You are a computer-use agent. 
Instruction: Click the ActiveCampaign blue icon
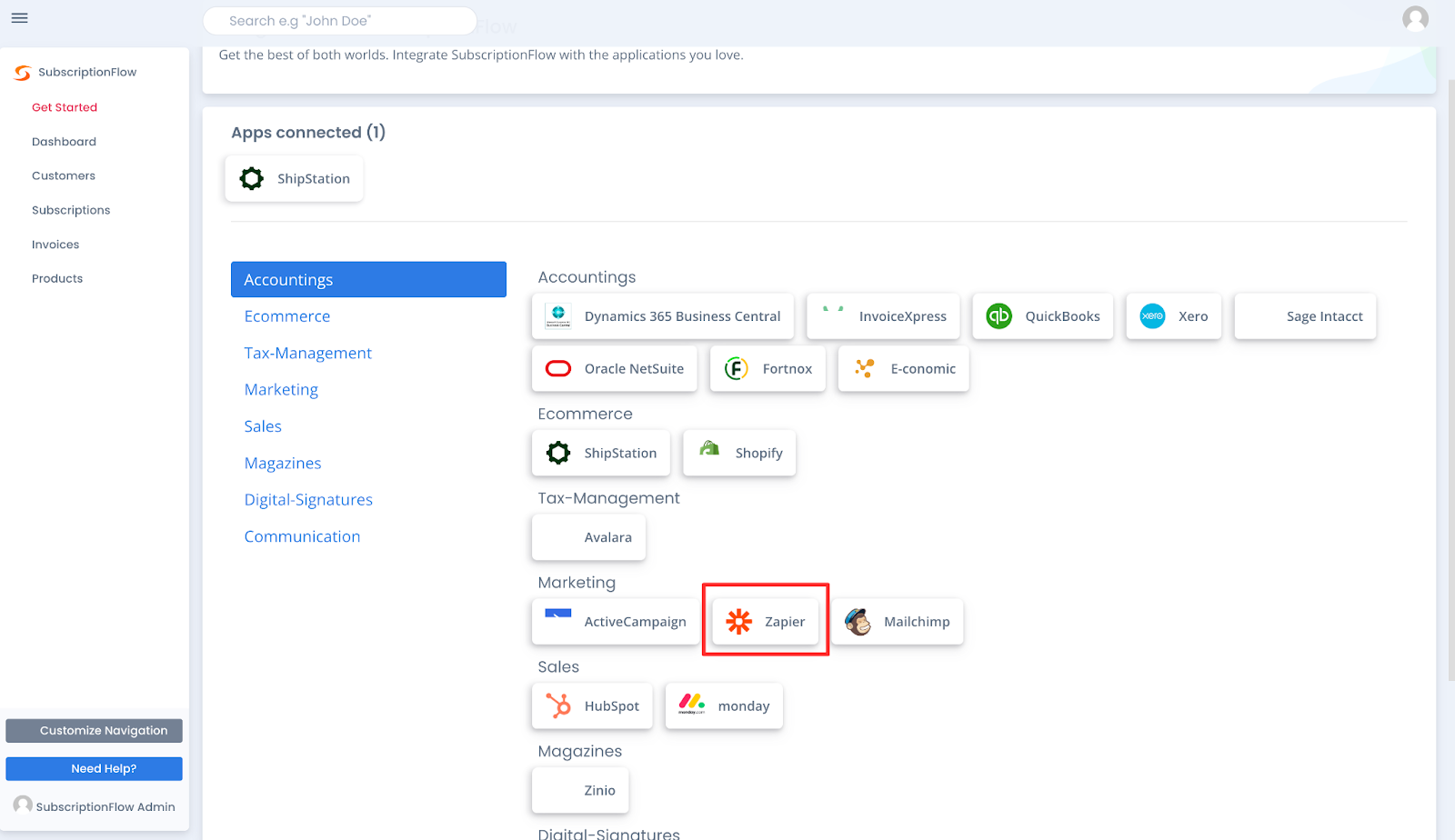558,614
